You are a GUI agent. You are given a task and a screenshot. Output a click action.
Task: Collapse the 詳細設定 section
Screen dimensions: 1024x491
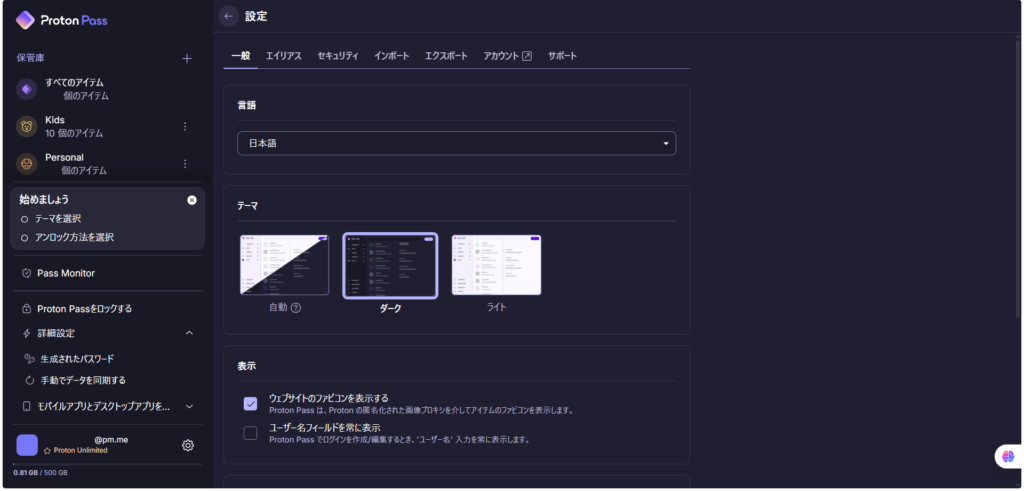(x=189, y=333)
